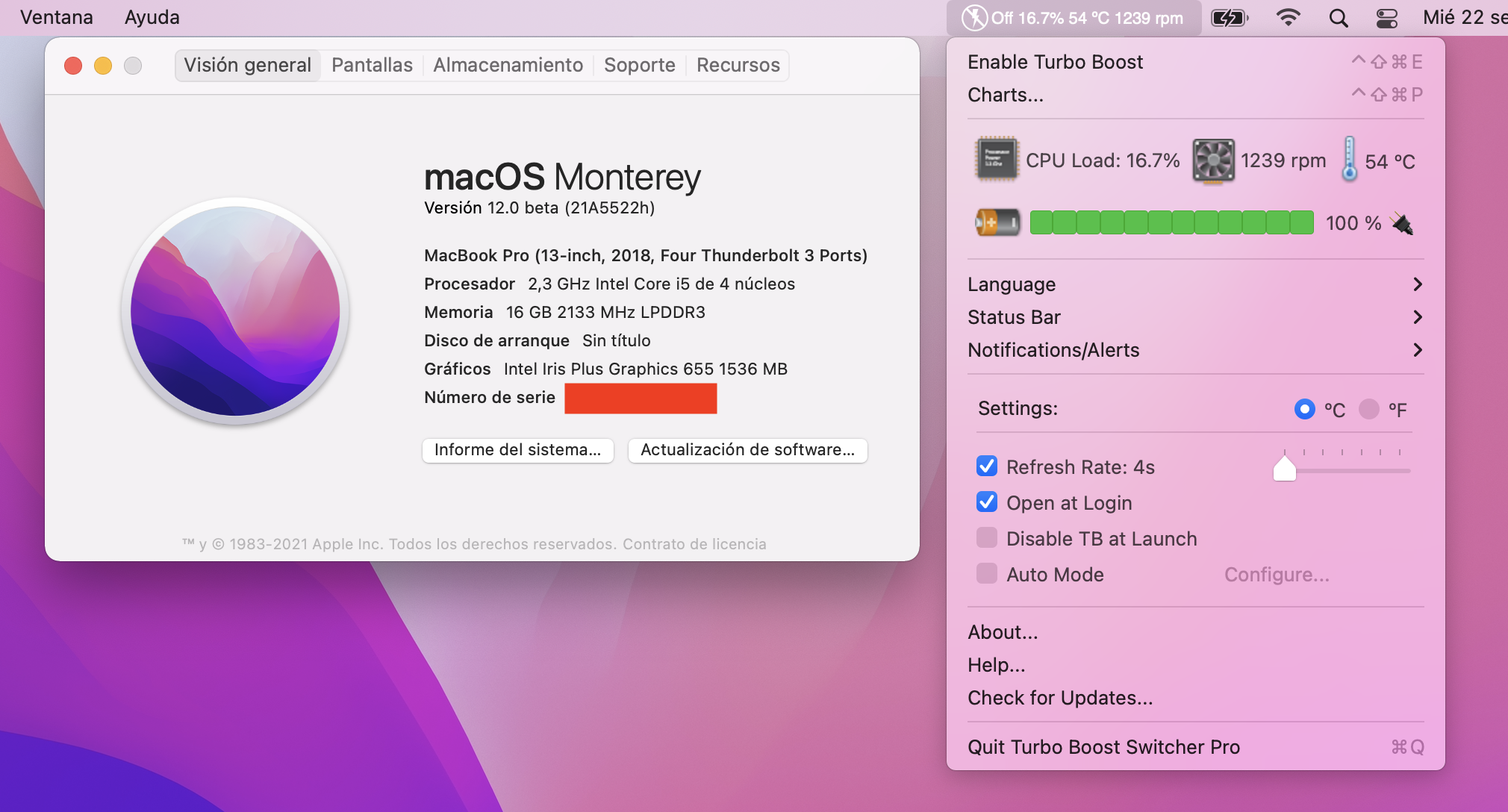This screenshot has height=812, width=1508.
Task: Enable the Auto Mode checkbox
Action: [987, 574]
